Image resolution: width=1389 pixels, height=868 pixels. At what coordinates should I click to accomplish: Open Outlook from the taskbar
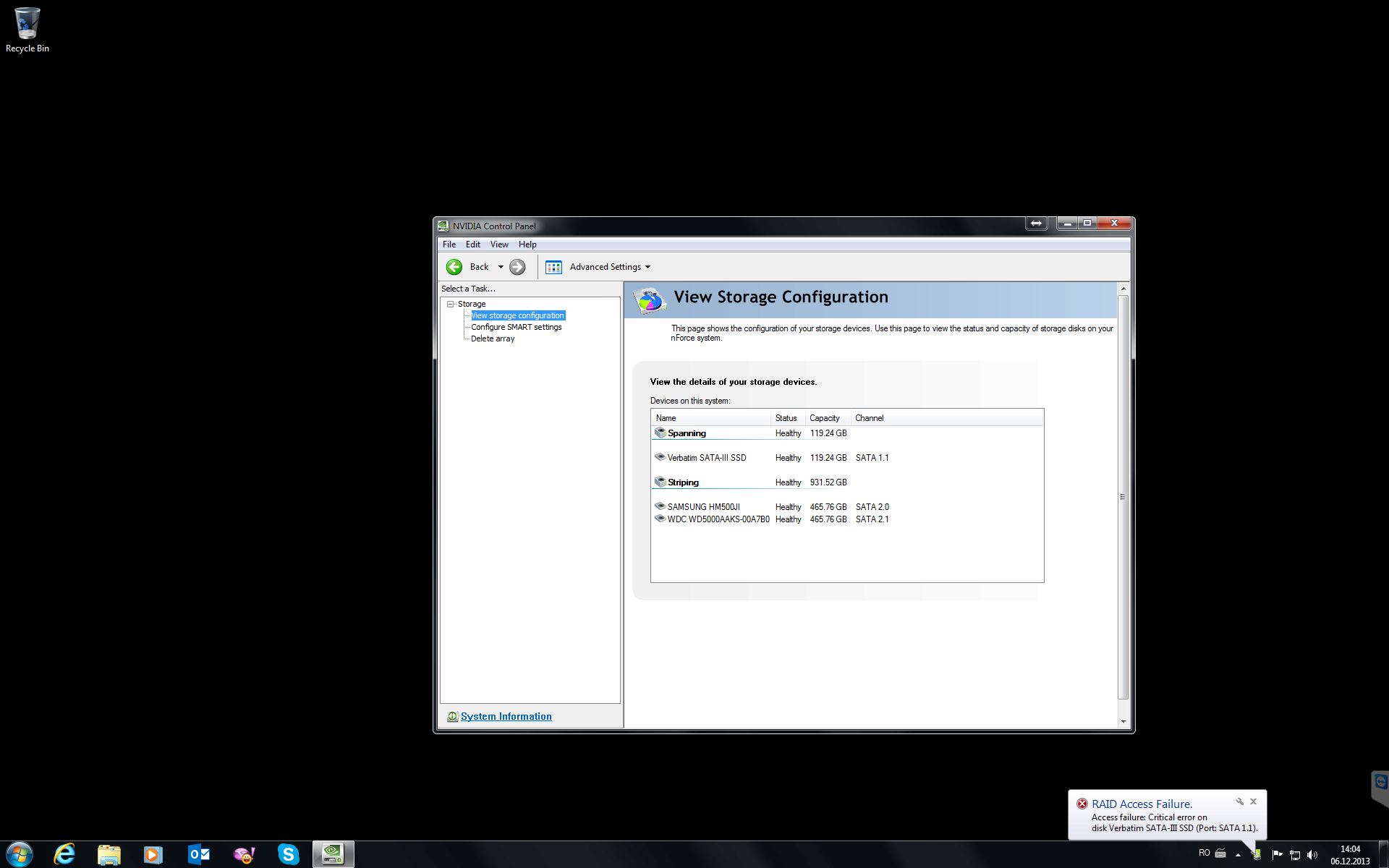pyautogui.click(x=198, y=855)
